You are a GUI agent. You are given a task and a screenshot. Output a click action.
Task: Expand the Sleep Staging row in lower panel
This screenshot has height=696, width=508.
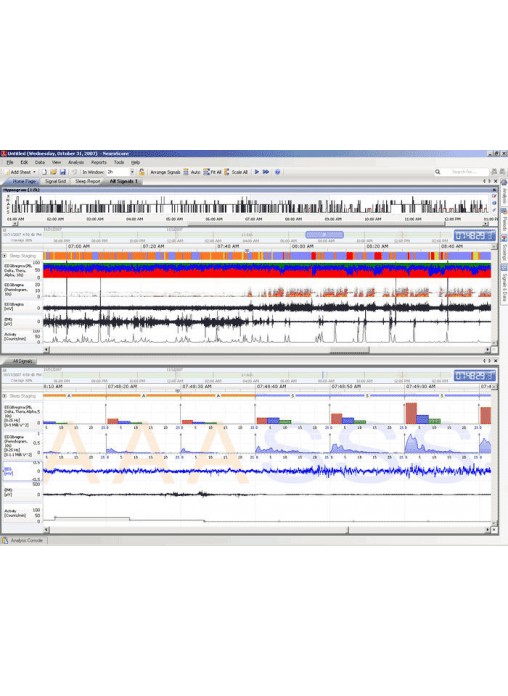(4, 395)
